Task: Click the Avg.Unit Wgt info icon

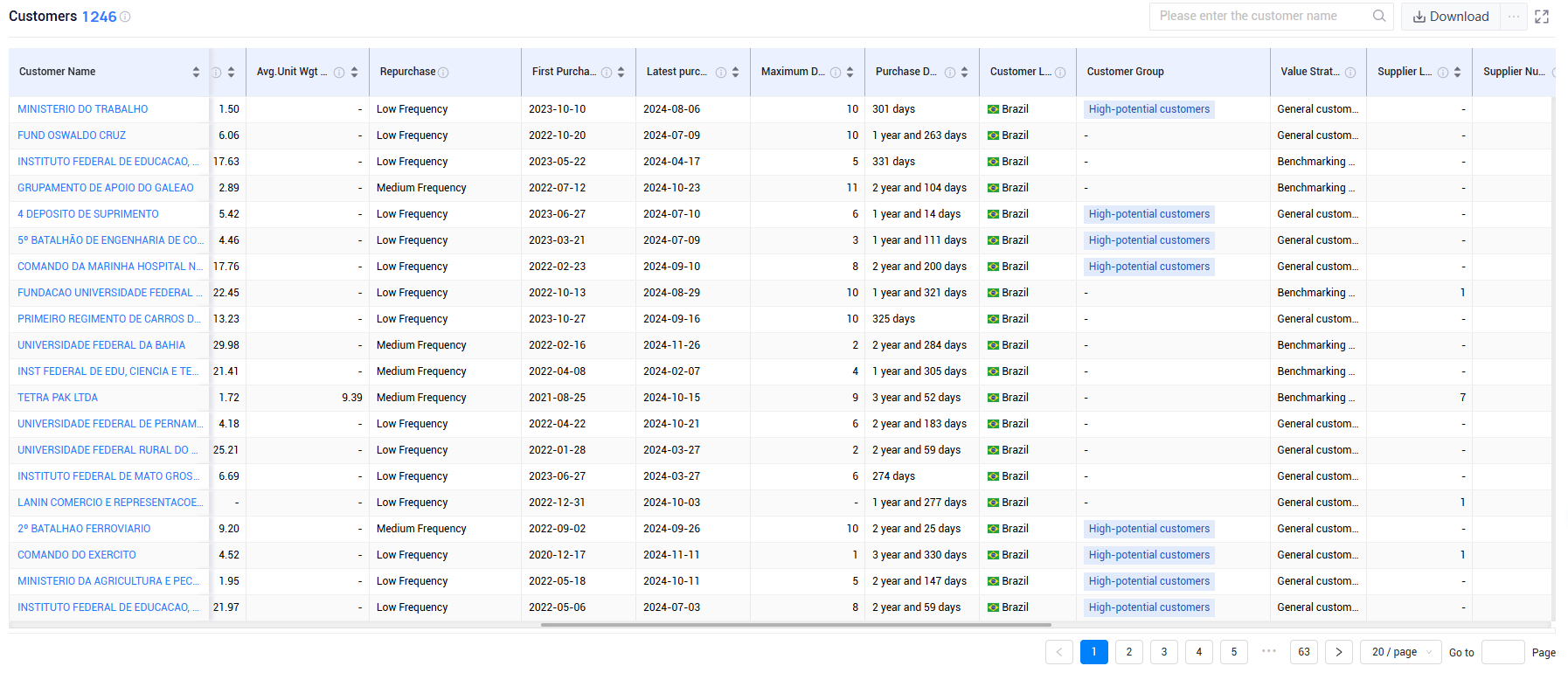Action: (x=339, y=73)
